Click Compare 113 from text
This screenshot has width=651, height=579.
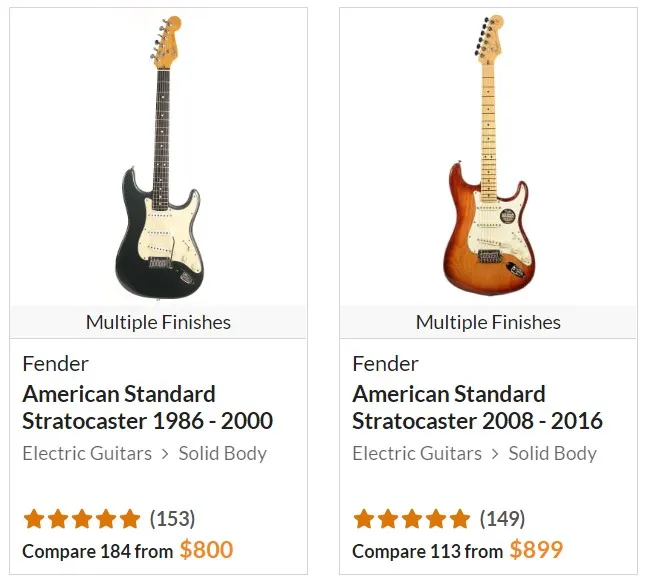[x=427, y=551]
